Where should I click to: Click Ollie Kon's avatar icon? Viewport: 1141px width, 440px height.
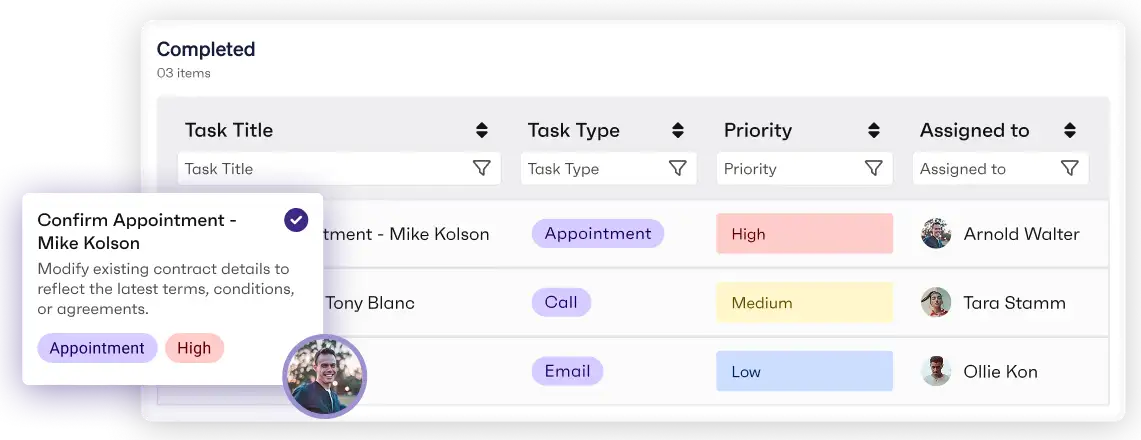coord(936,372)
